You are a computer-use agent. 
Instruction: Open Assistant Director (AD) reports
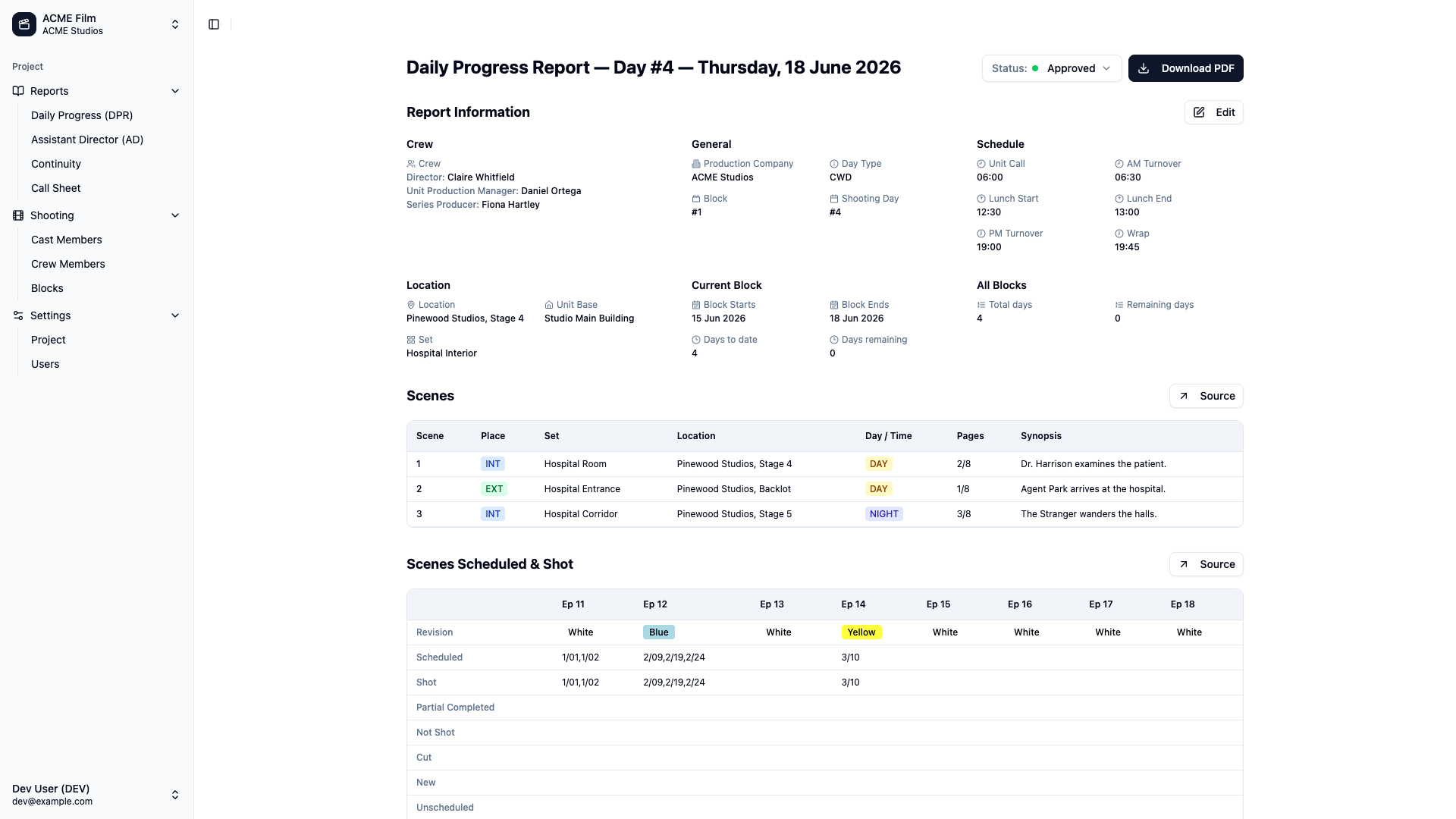87,140
